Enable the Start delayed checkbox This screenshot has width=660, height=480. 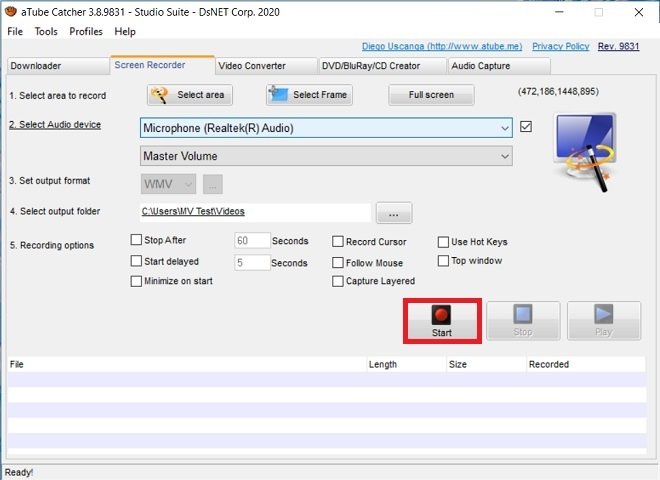[x=136, y=261]
